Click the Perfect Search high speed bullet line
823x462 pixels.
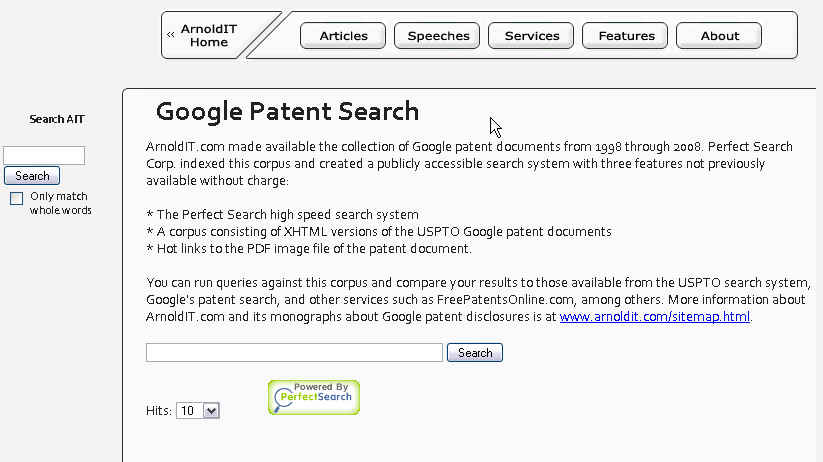[x=282, y=214]
